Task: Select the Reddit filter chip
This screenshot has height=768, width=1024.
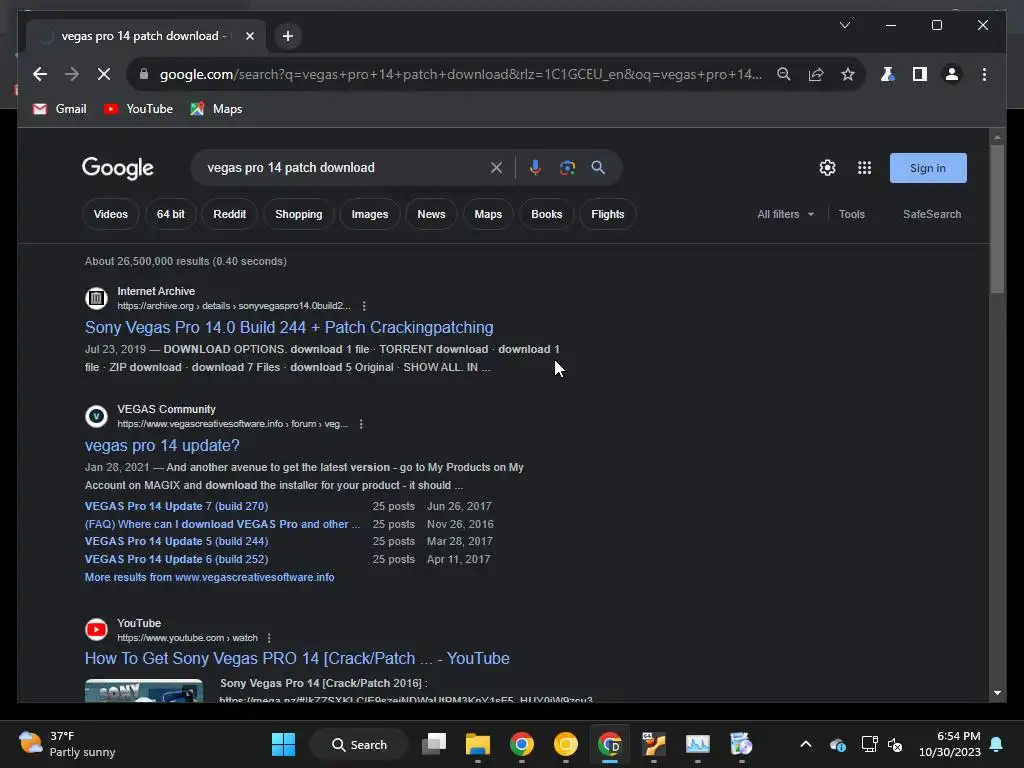Action: (229, 214)
